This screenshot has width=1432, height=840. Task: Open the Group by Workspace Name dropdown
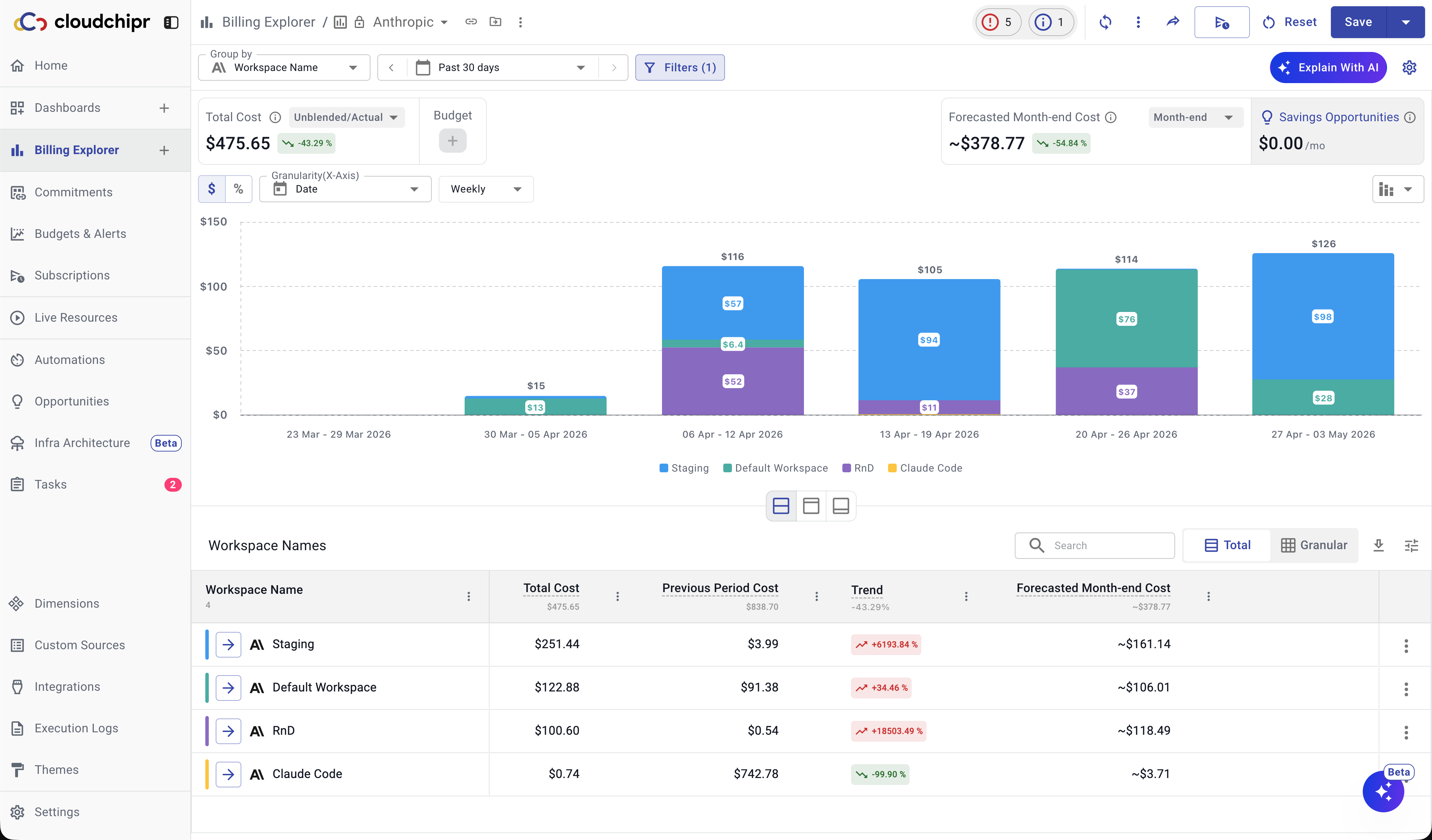(284, 68)
